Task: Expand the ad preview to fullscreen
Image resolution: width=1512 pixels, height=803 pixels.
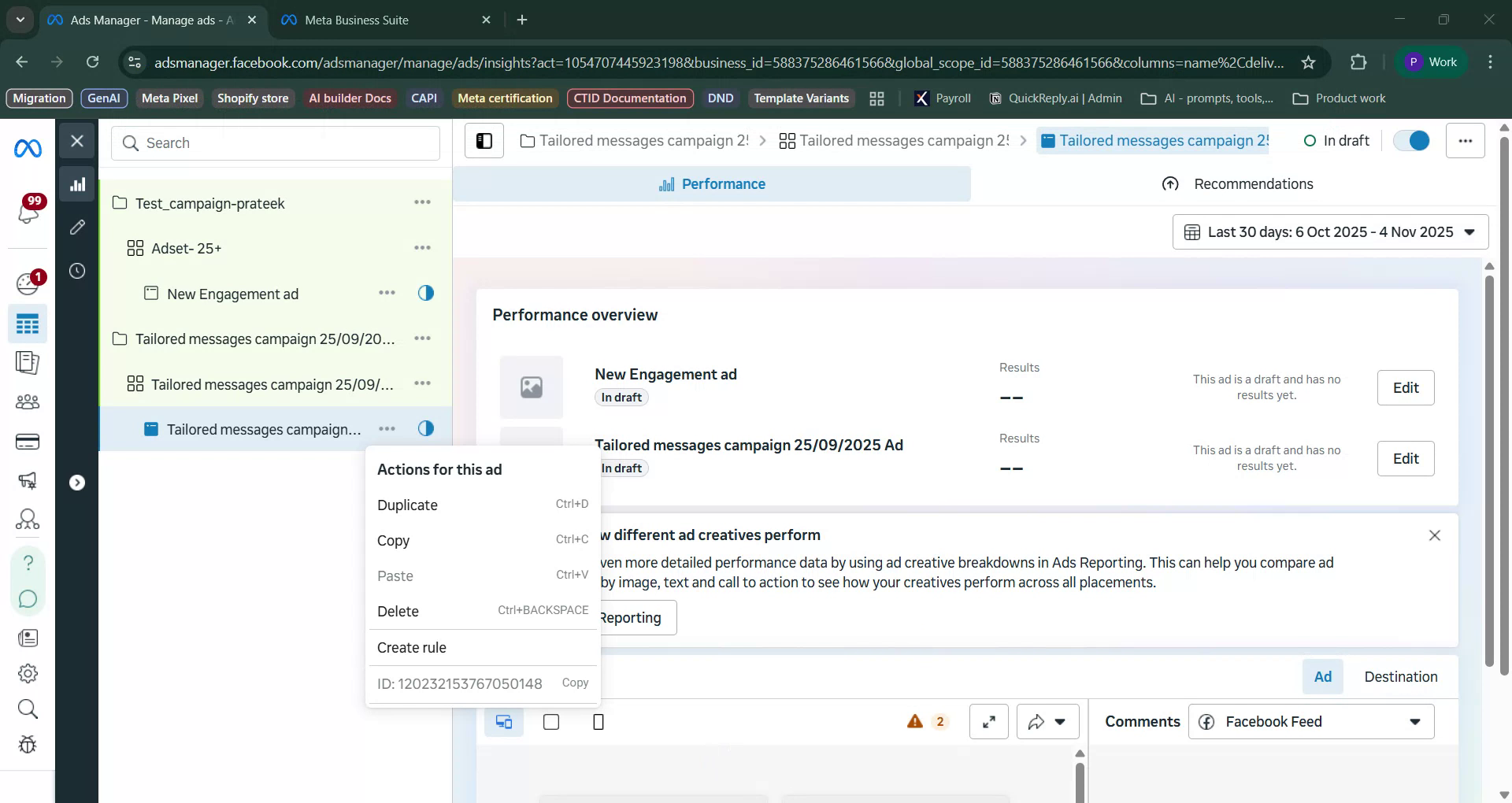Action: (989, 721)
